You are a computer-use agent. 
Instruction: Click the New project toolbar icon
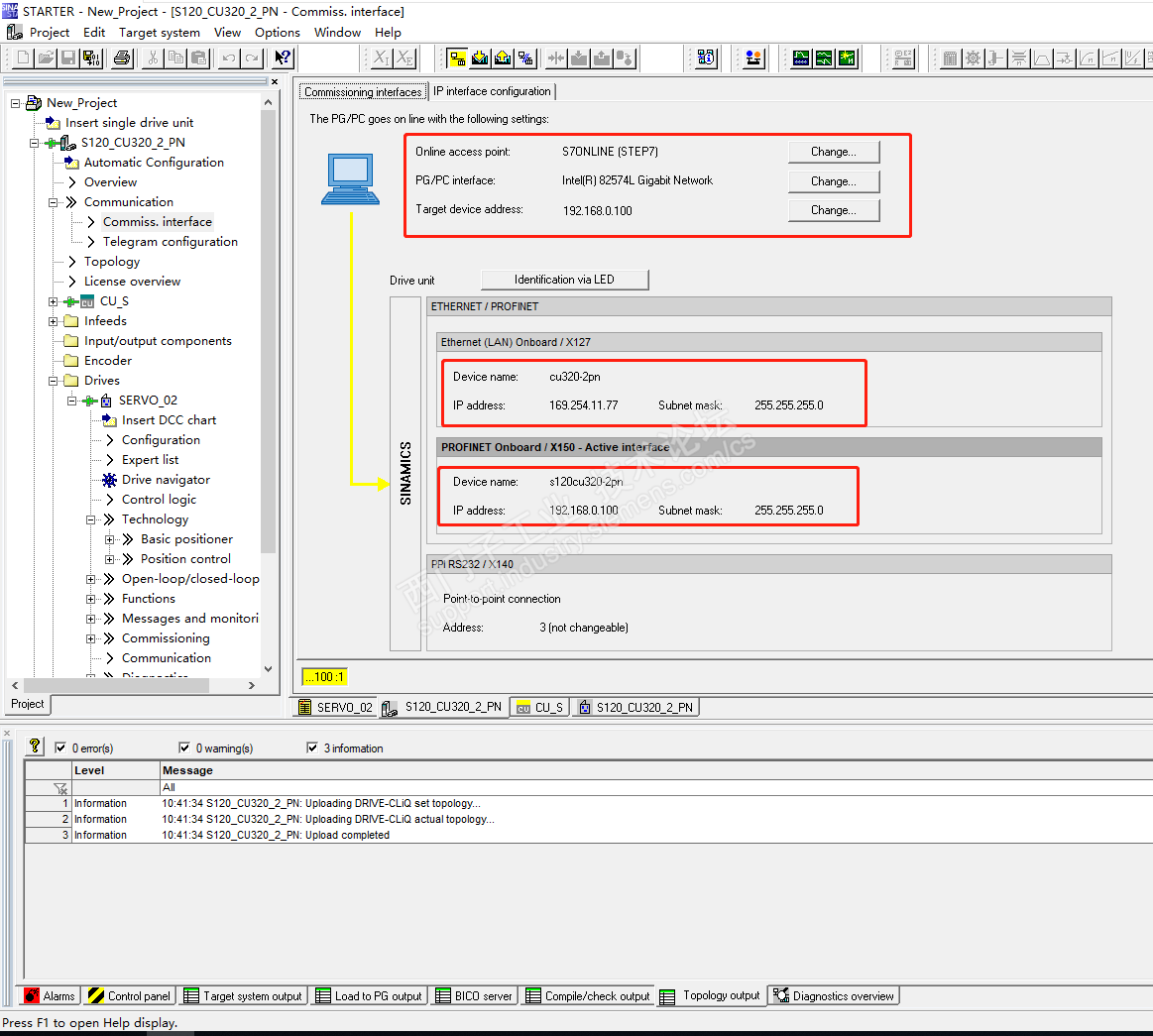(23, 58)
